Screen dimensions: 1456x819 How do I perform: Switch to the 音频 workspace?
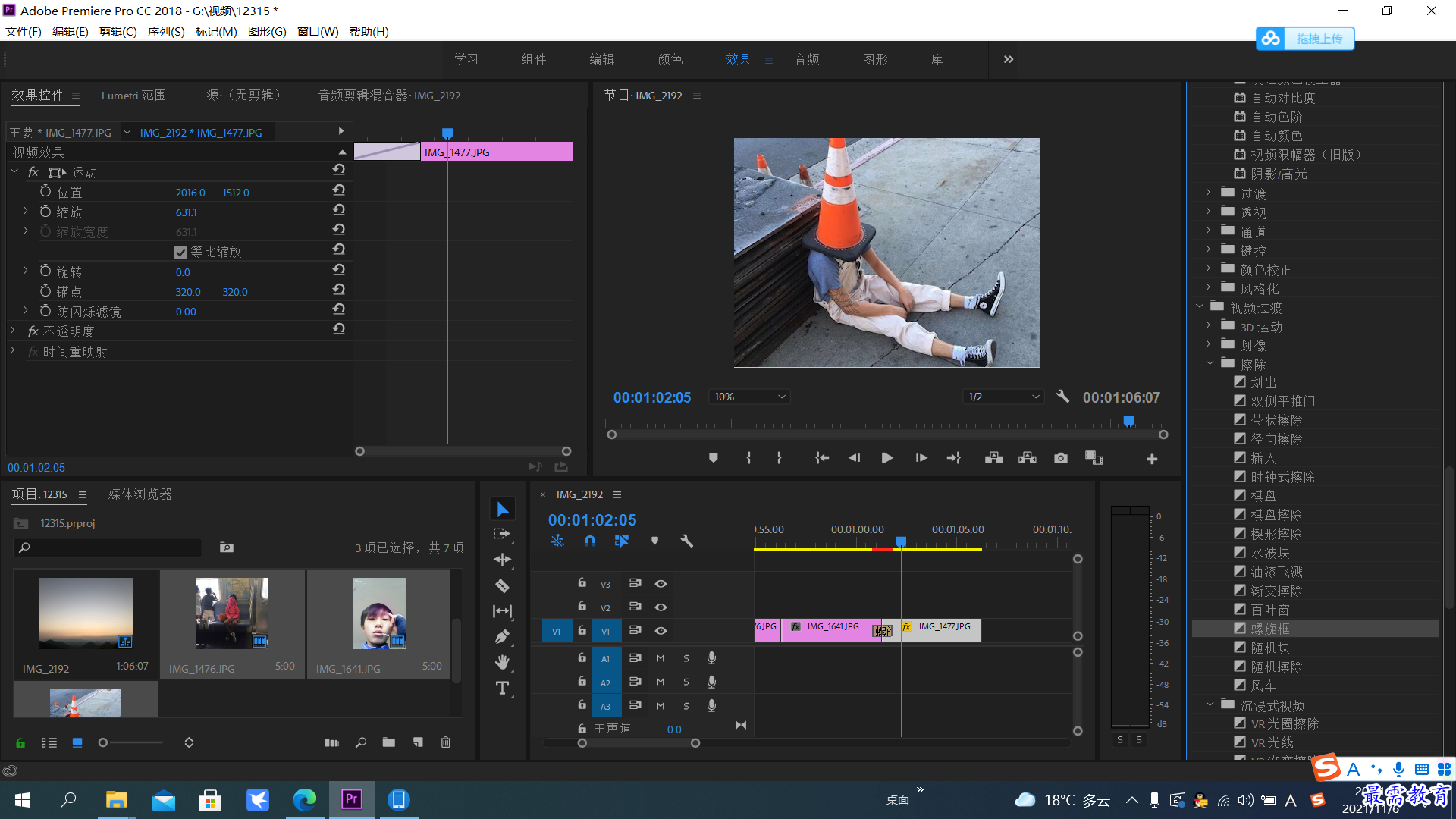tap(807, 59)
